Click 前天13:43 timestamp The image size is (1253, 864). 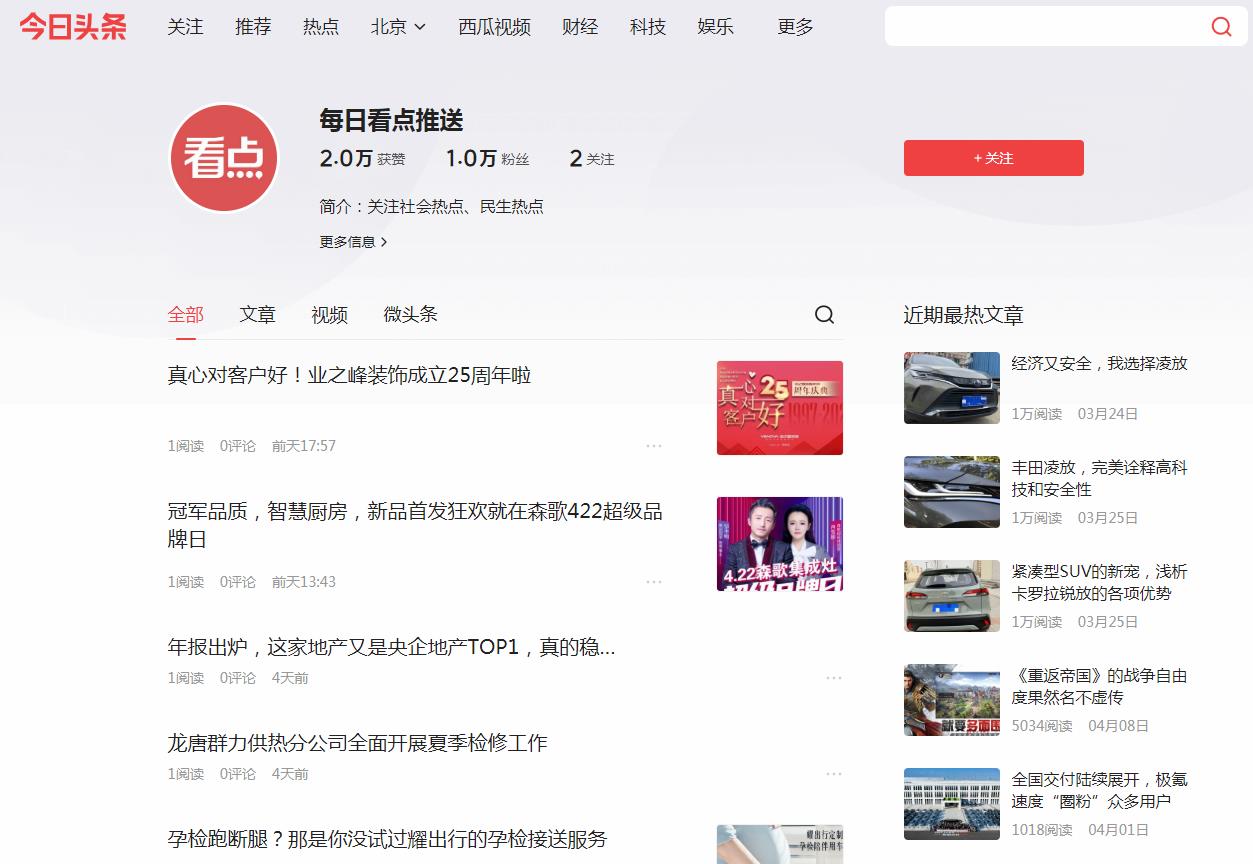(304, 582)
